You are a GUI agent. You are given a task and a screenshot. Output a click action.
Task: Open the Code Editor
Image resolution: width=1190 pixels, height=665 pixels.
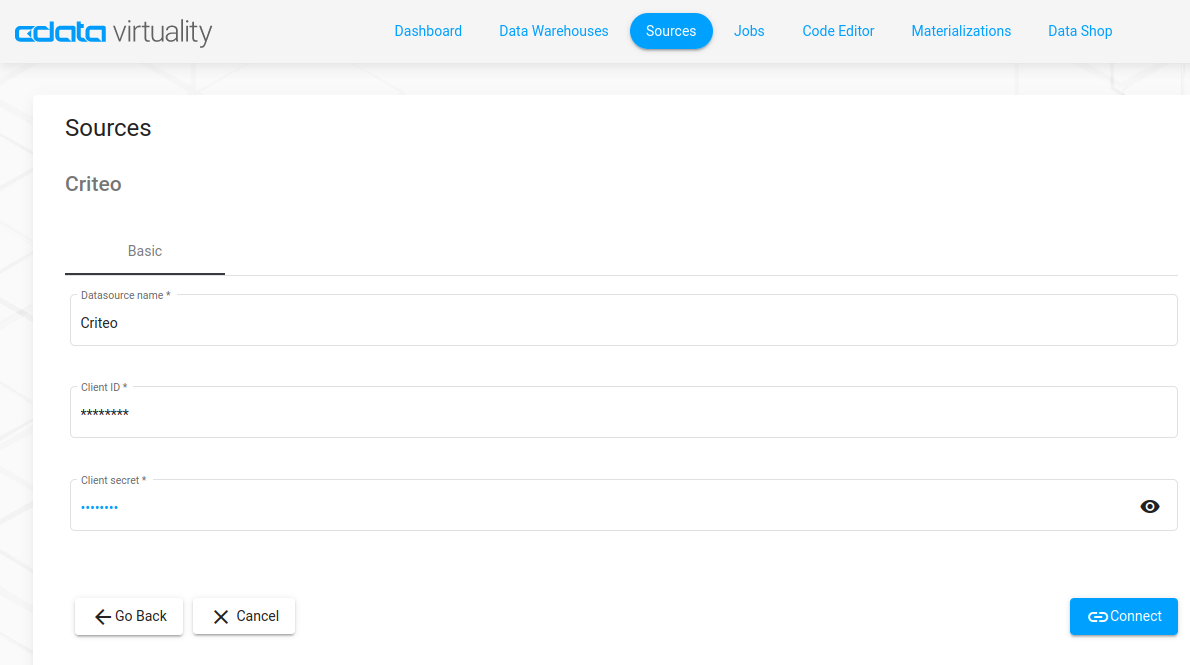838,31
